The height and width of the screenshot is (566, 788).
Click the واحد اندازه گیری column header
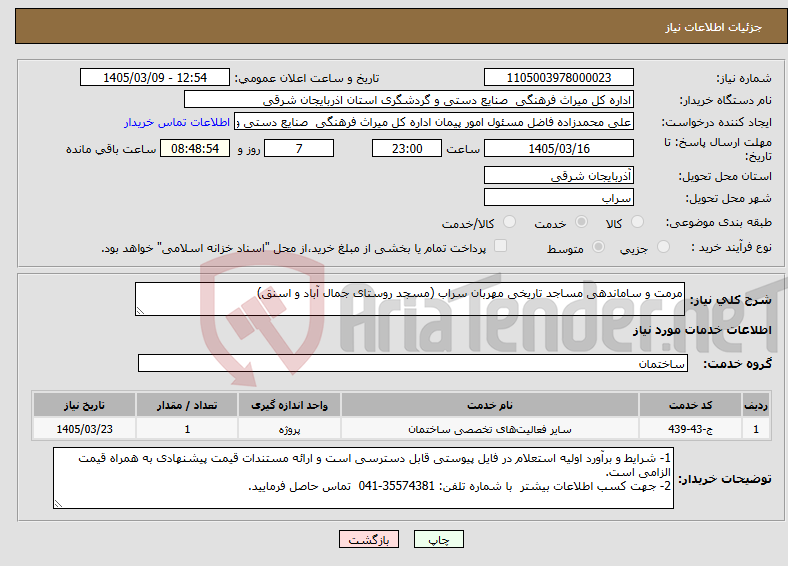289,405
